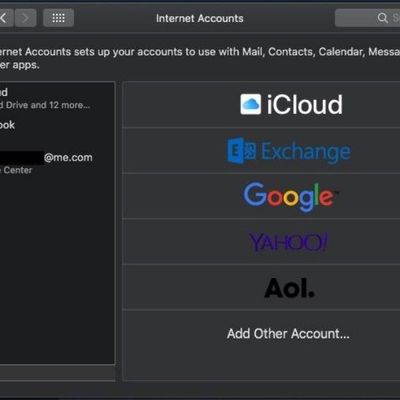Image resolution: width=400 pixels, height=400 pixels.
Task: Select the iCloud Drive and 12 more account
Action: [x=57, y=99]
